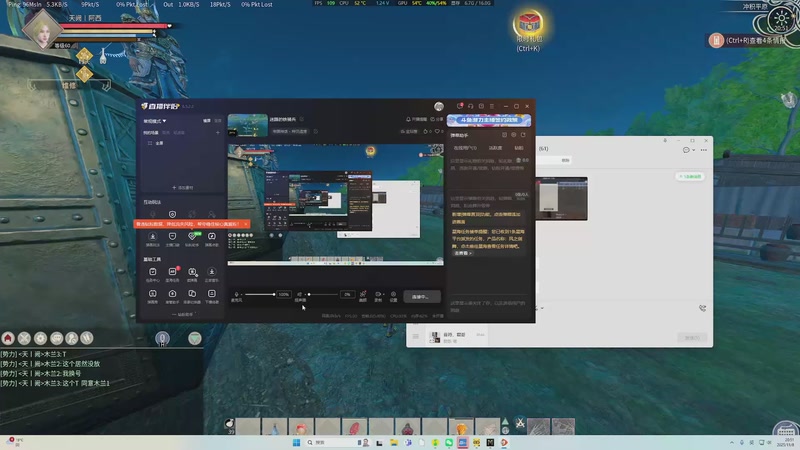Viewport: 800px width, 450px height.
Task: Open the user avatar in title bar
Action: (x=439, y=106)
